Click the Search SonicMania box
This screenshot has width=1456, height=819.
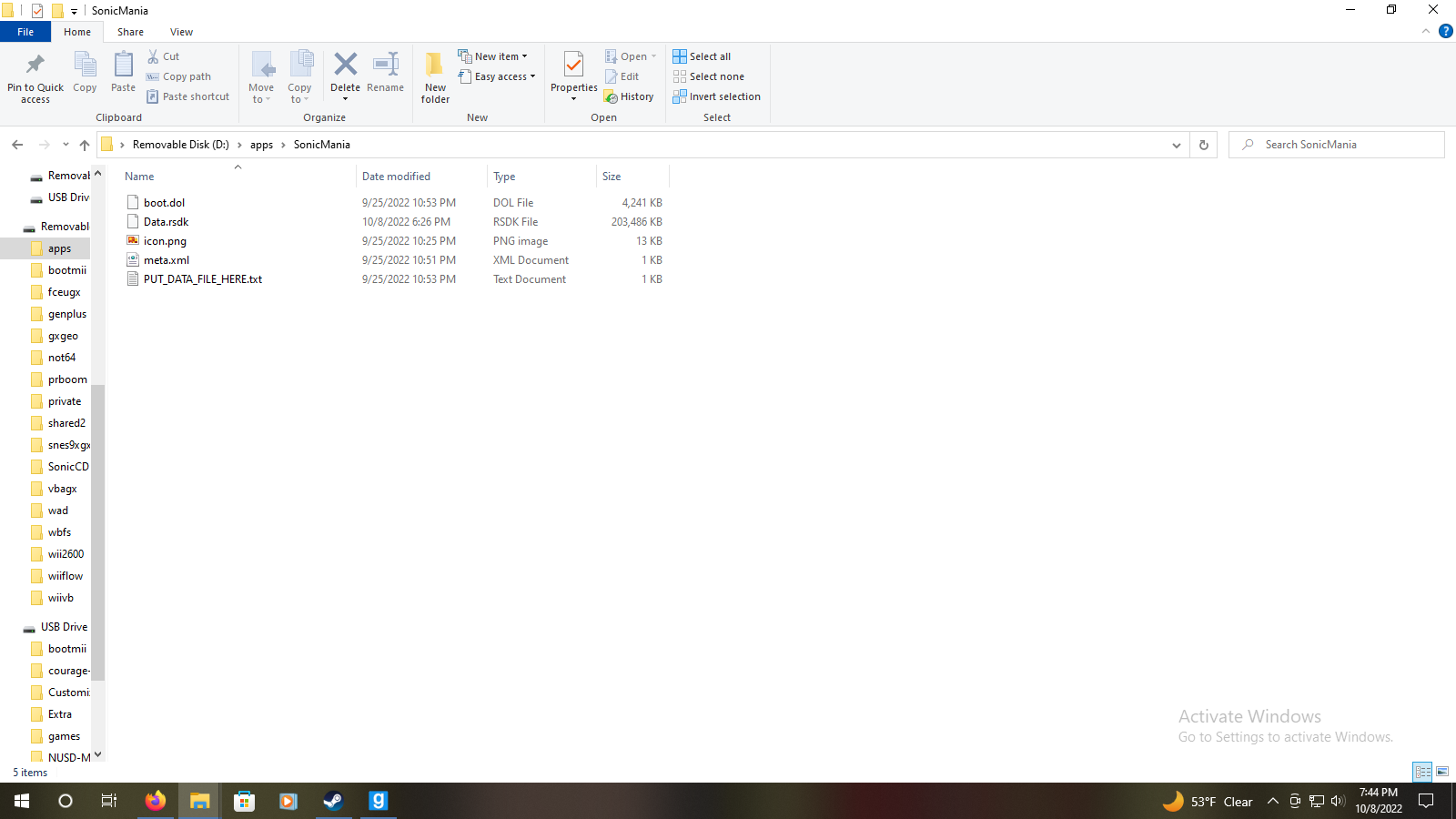point(1336,145)
